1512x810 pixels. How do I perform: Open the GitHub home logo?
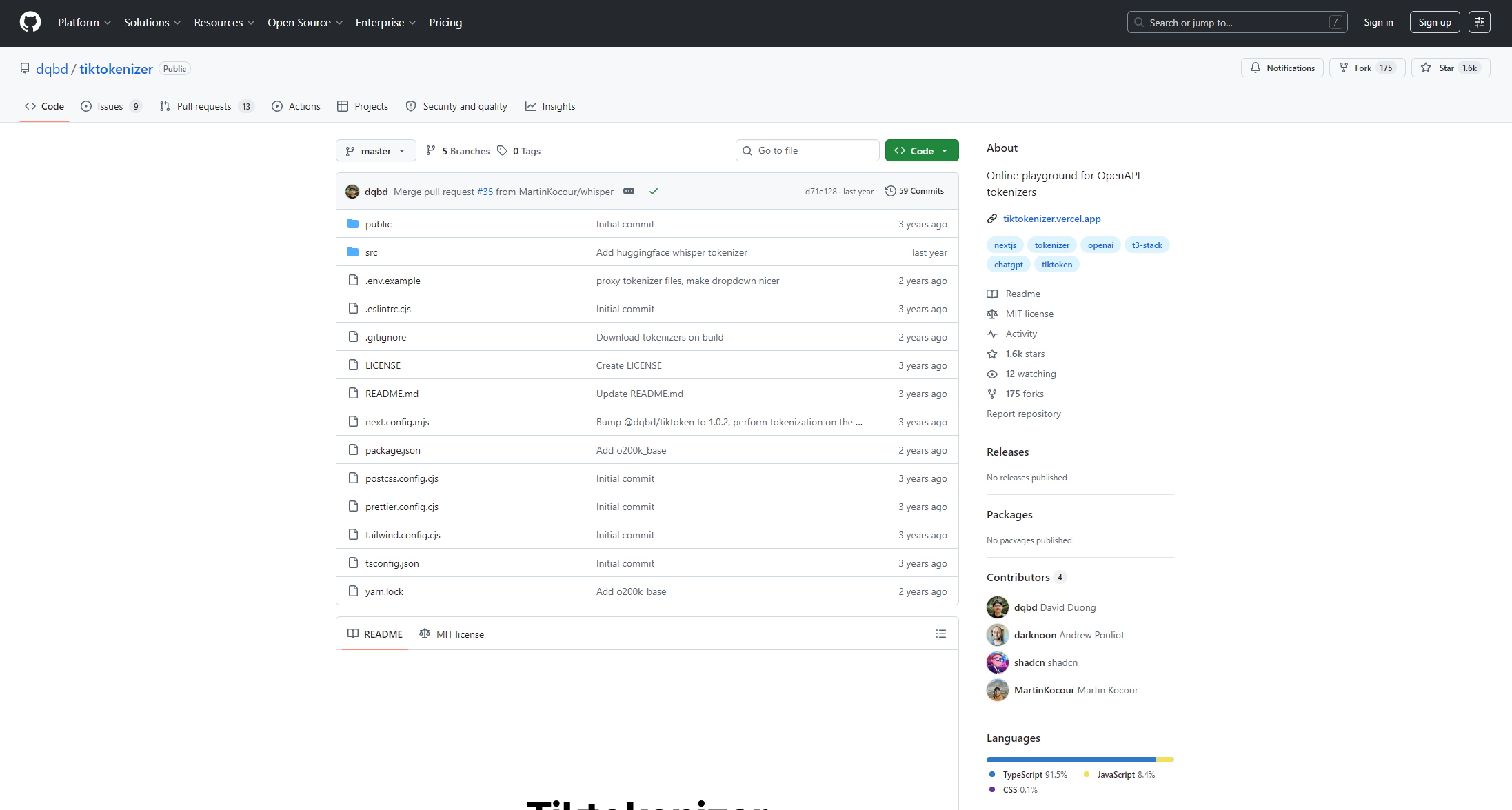click(30, 23)
